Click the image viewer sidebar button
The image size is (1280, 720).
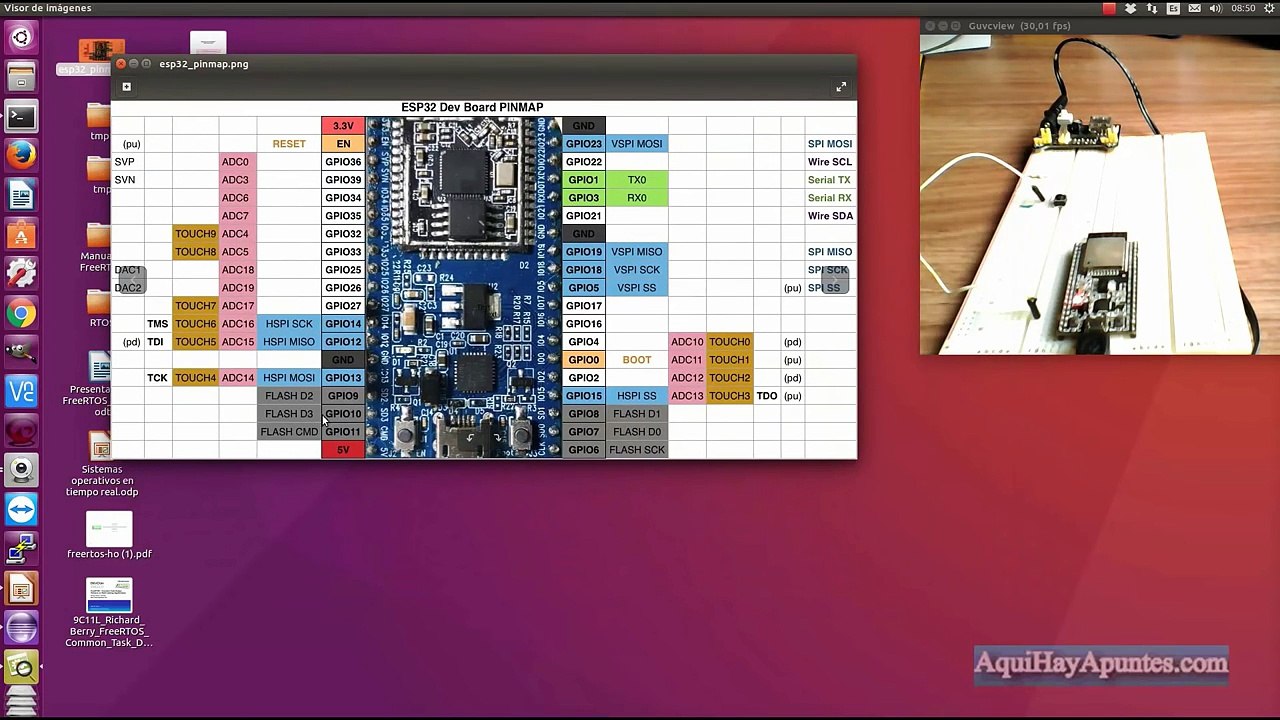tap(127, 87)
